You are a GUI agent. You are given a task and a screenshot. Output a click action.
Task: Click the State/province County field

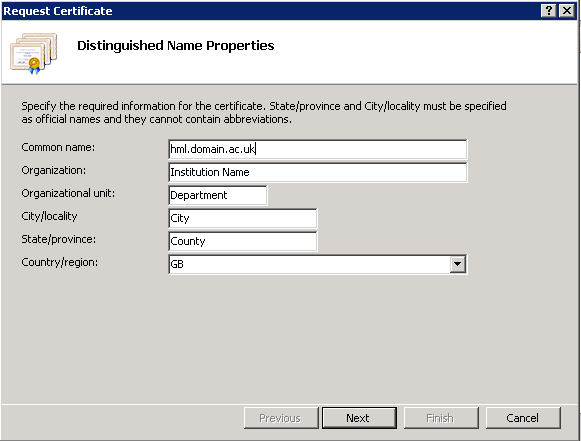point(243,241)
